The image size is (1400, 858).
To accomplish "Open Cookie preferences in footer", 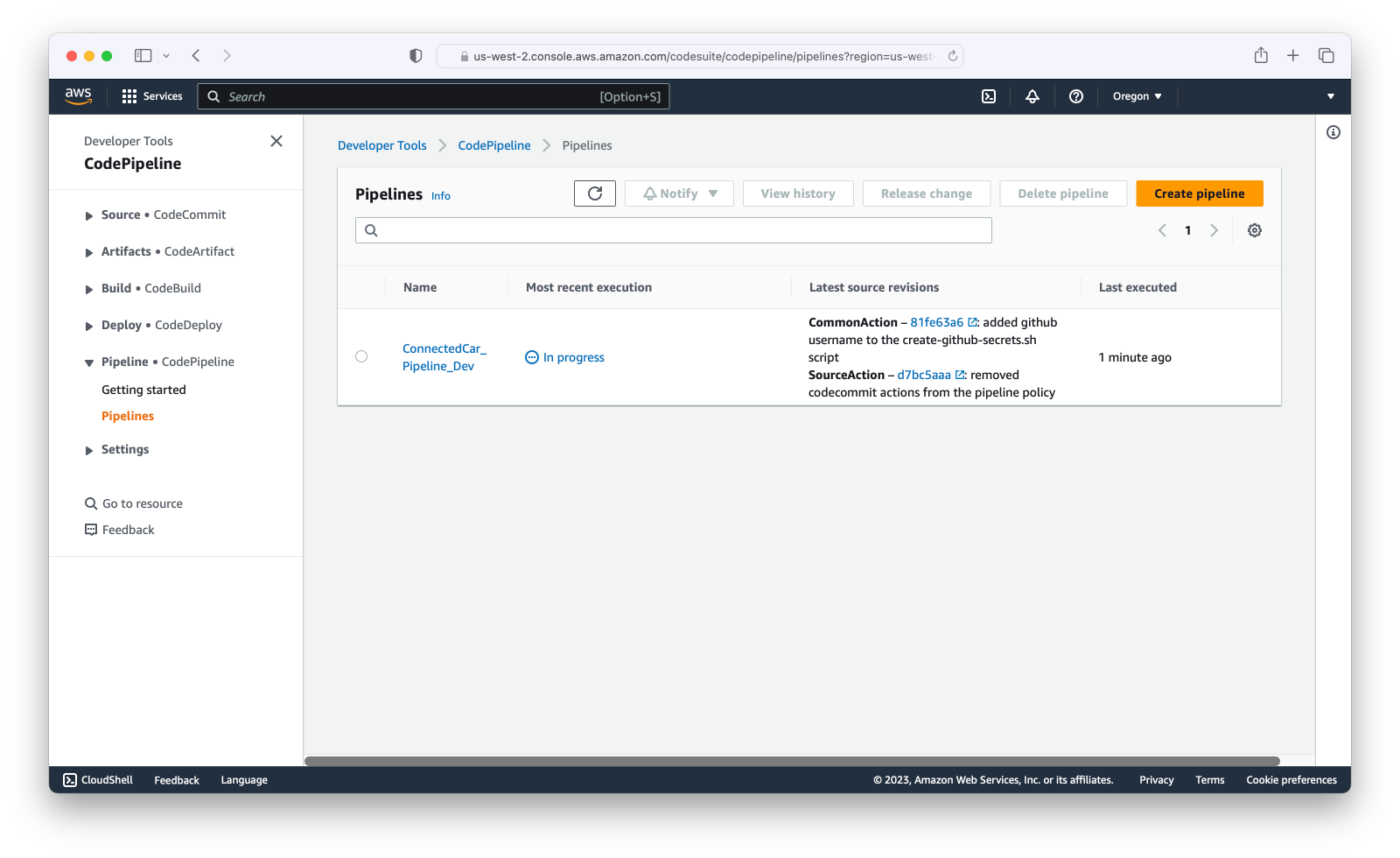I will coord(1291,780).
